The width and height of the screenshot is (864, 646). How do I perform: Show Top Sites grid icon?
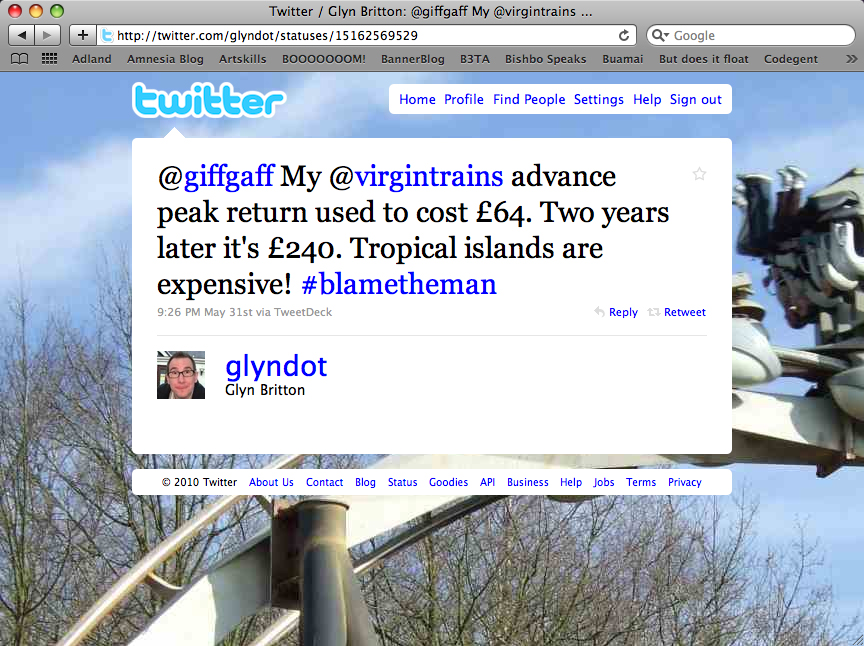click(50, 58)
